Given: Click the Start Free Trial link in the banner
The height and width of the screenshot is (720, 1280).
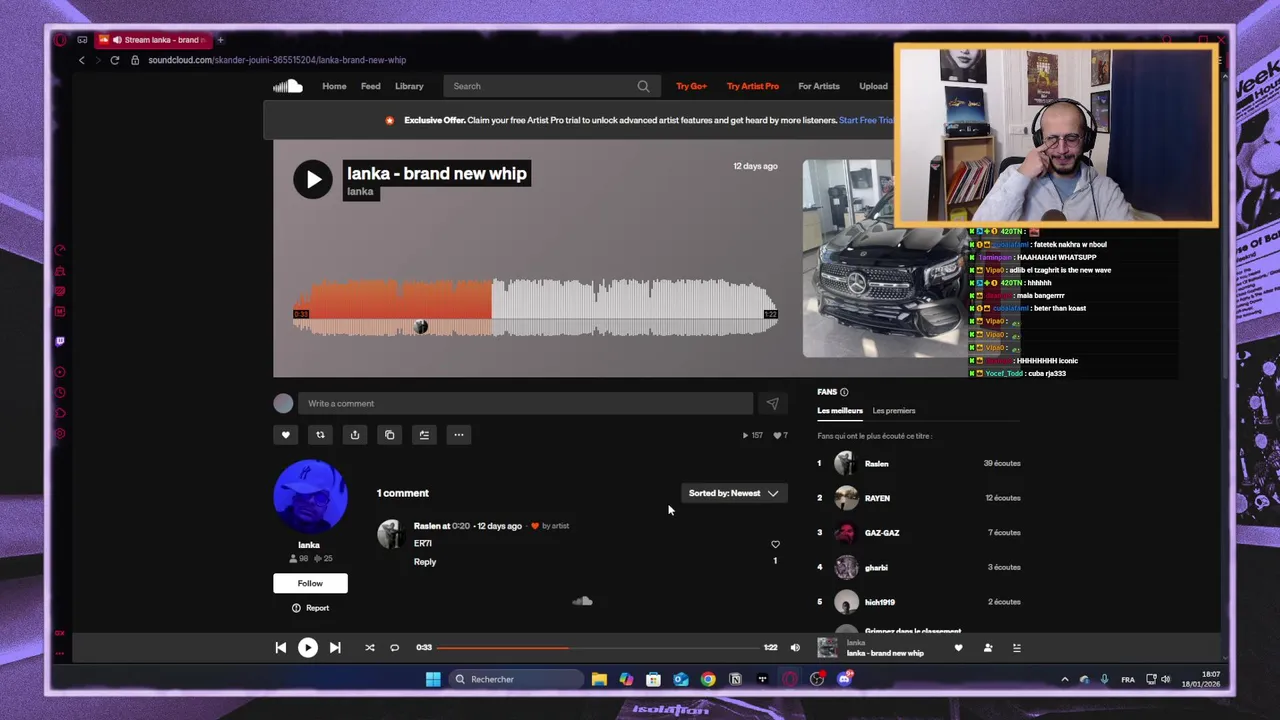Looking at the screenshot, I should [866, 120].
